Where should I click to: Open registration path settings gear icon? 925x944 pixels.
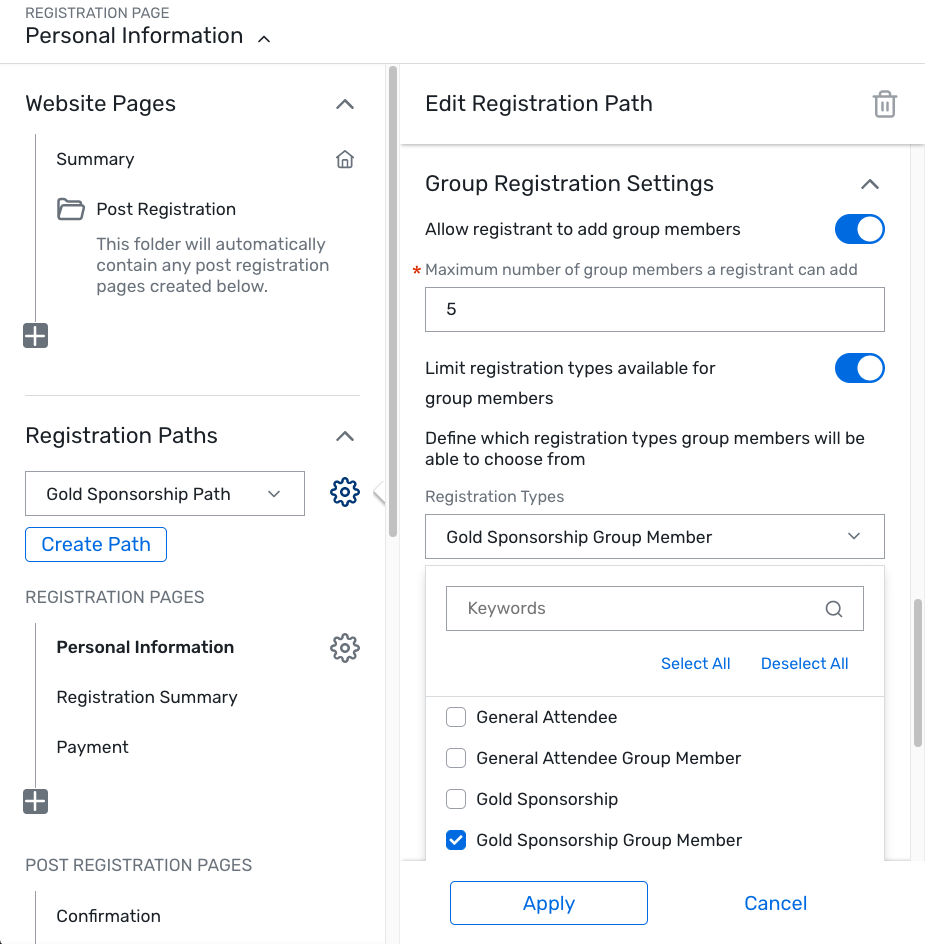click(345, 492)
